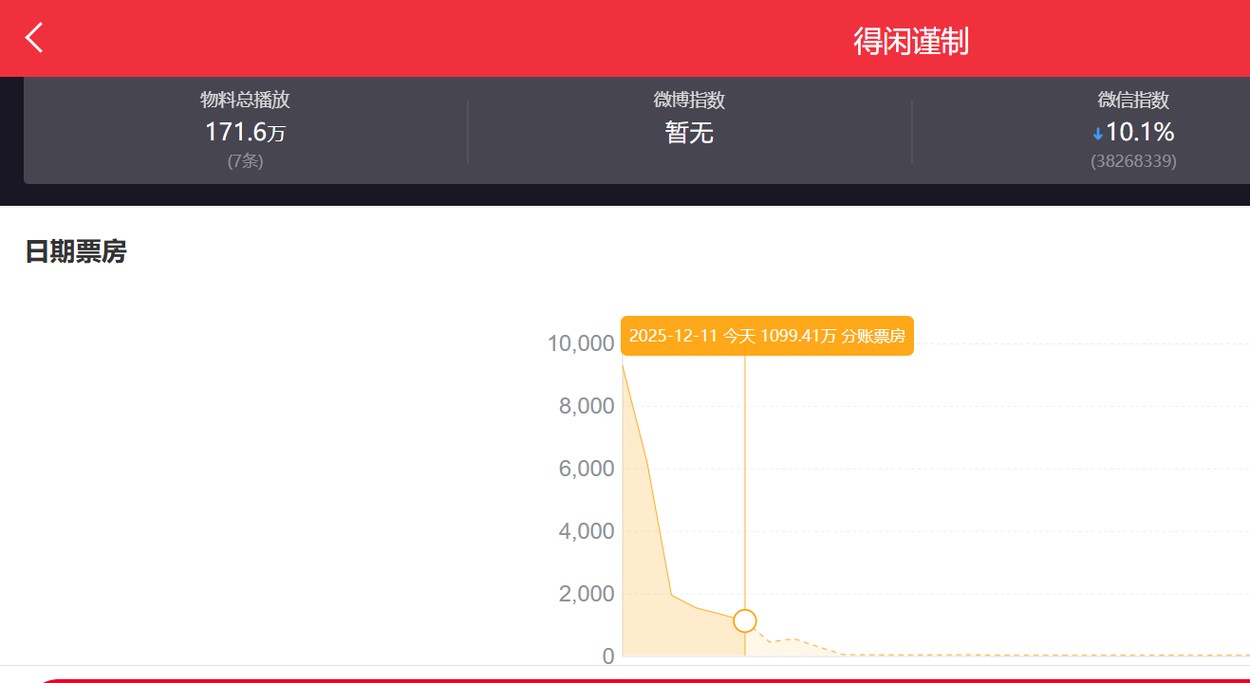This screenshot has width=1250, height=683.
Task: Click the 10,000 y-axis label
Action: pos(580,344)
